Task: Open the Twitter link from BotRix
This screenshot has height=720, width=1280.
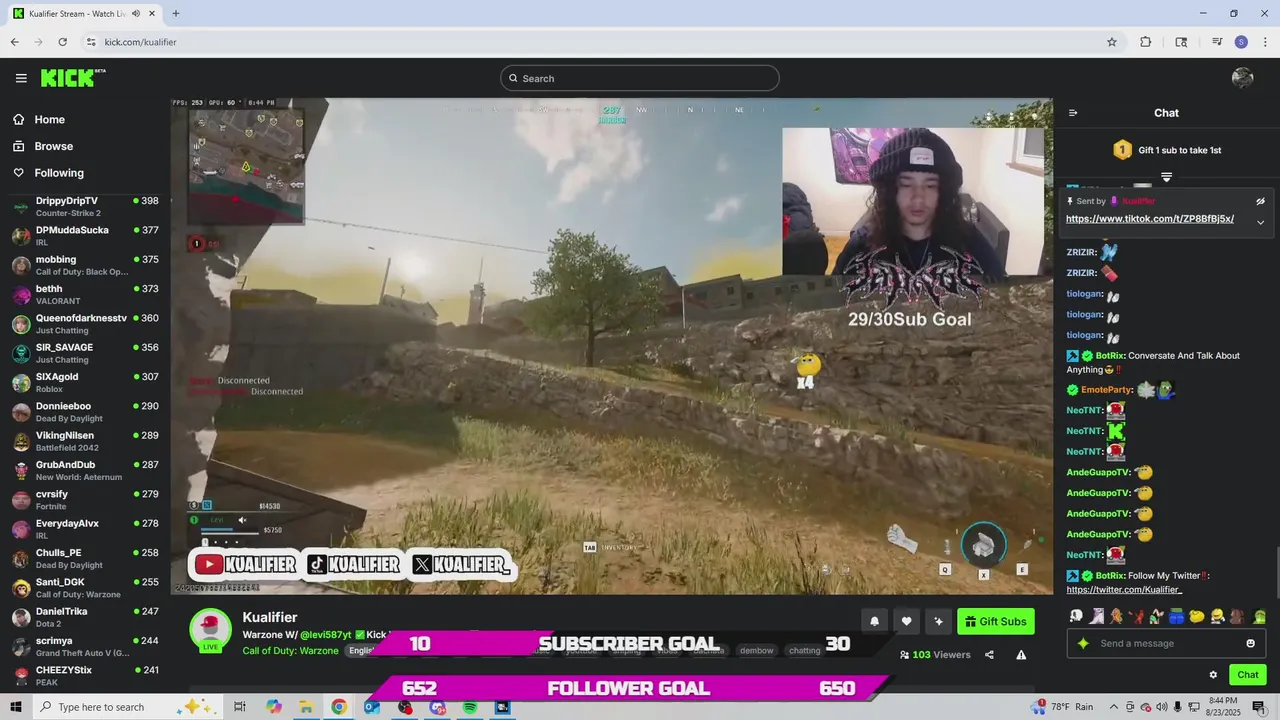Action: [1124, 590]
